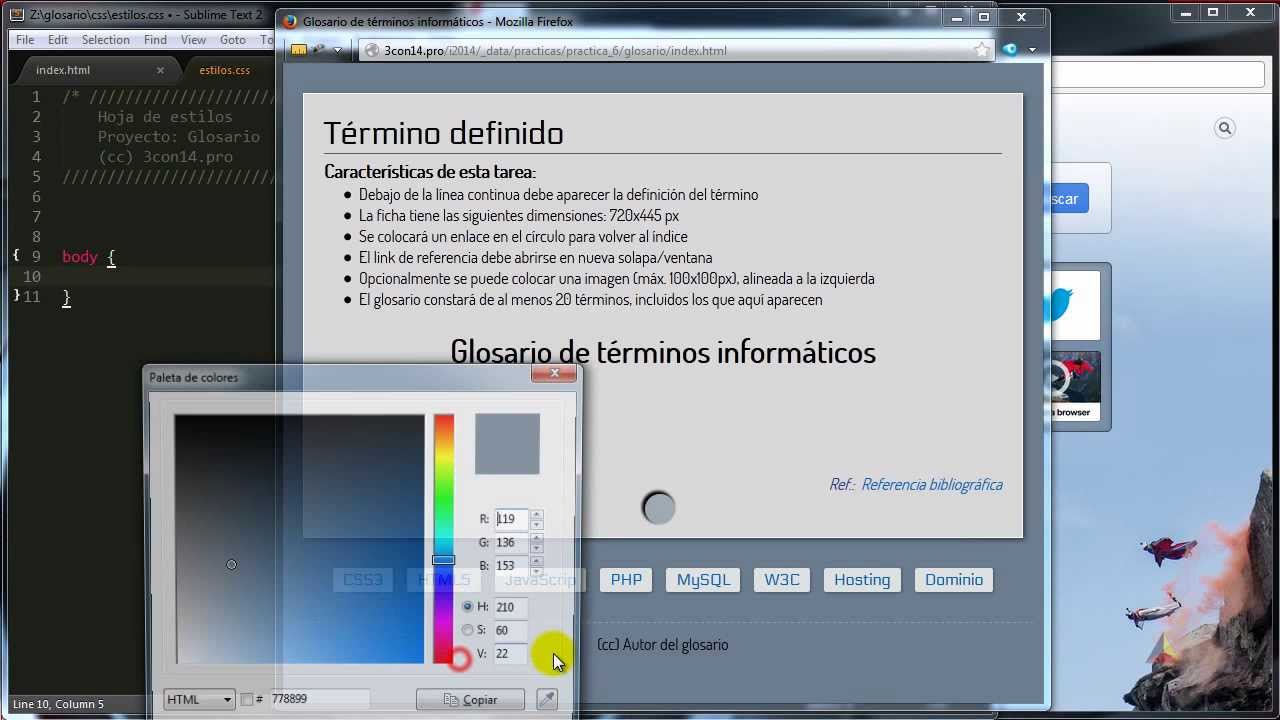Click 'Características de esta tarea:' subtitle
Image resolution: width=1280 pixels, height=720 pixels.
pos(430,171)
